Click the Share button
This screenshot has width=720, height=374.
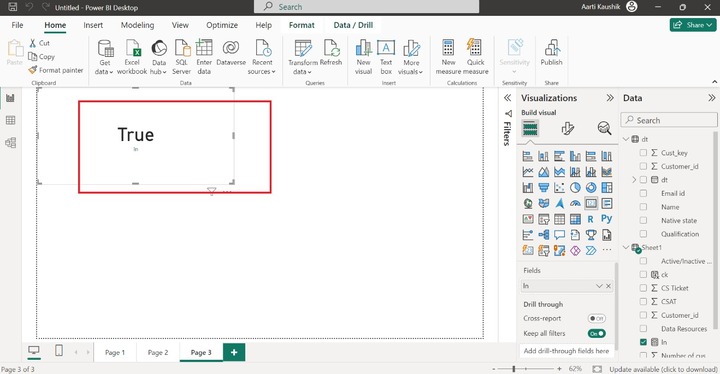(693, 25)
